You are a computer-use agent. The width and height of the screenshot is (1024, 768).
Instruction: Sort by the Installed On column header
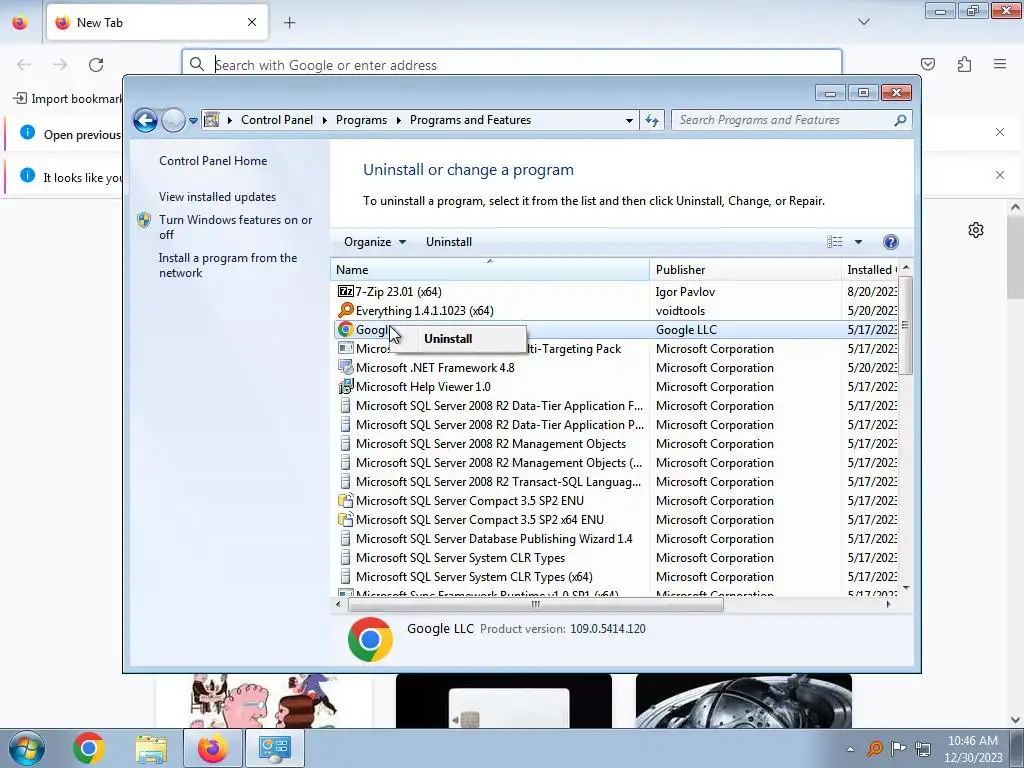point(870,270)
